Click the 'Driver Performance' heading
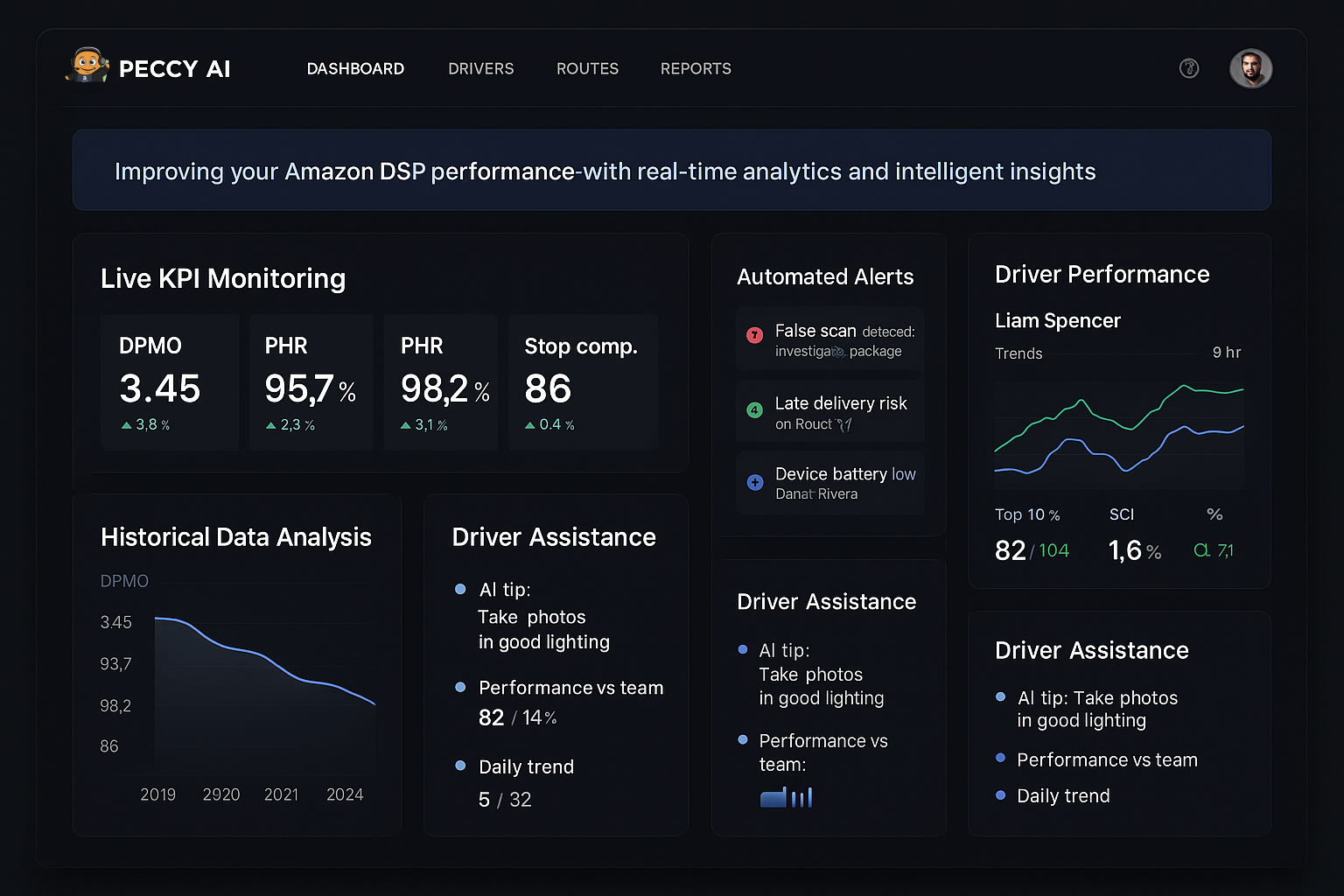 pyautogui.click(x=1102, y=274)
